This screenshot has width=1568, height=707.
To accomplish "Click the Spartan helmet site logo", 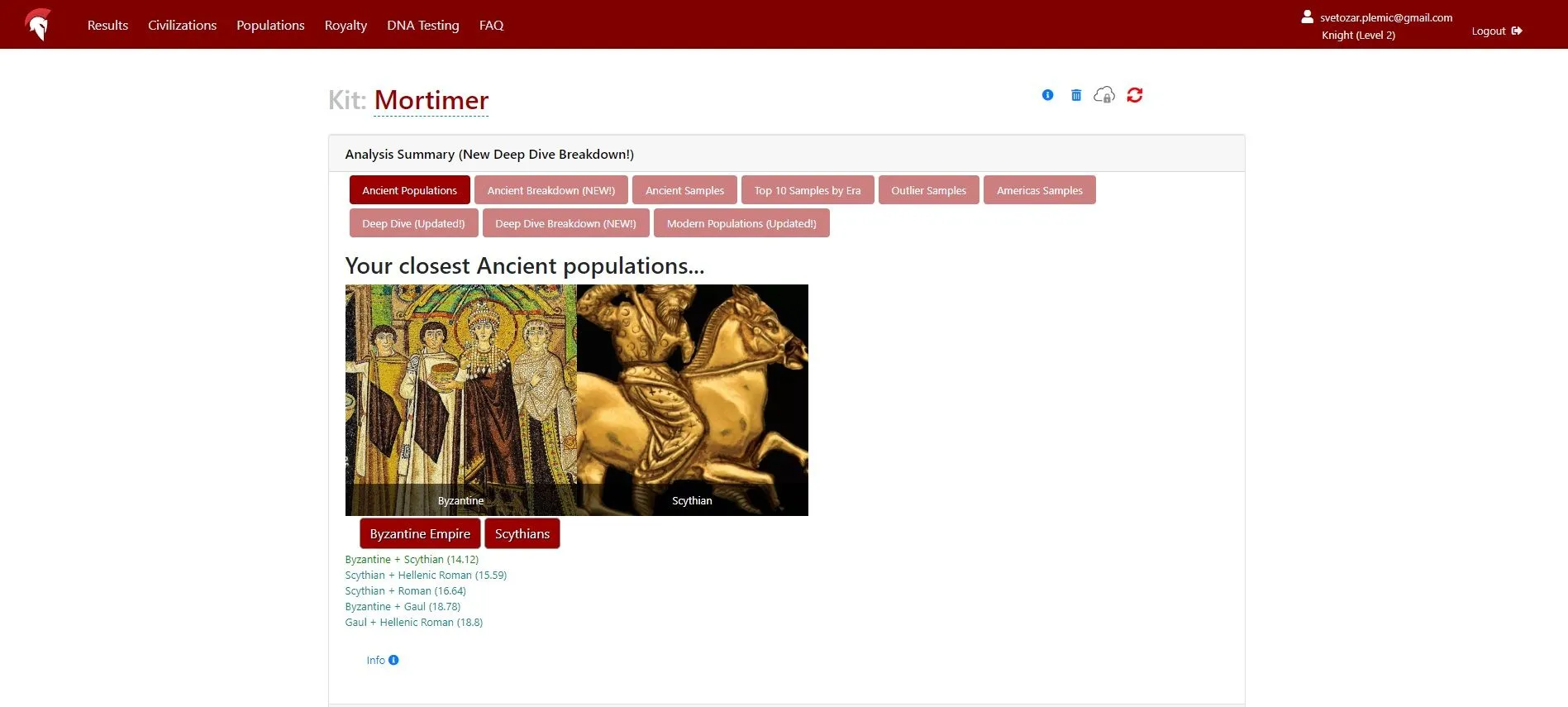I will pyautogui.click(x=38, y=25).
